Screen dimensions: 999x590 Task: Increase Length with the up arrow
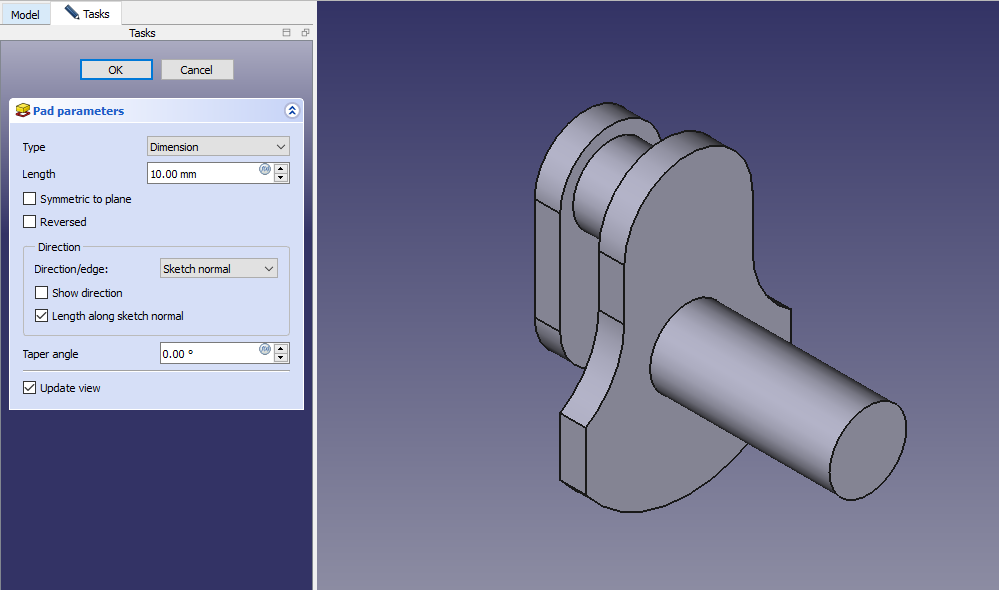click(281, 168)
